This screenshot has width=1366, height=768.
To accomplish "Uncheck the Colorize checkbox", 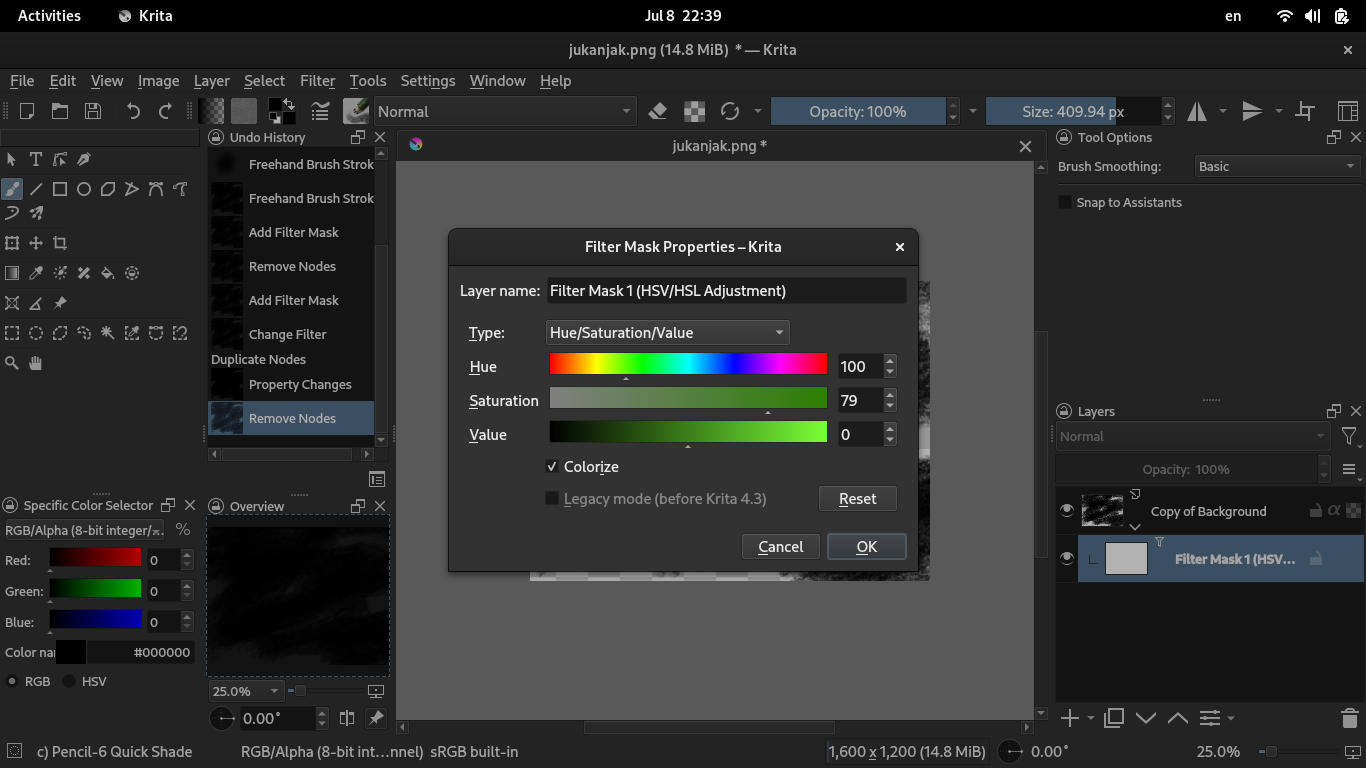I will pos(552,466).
